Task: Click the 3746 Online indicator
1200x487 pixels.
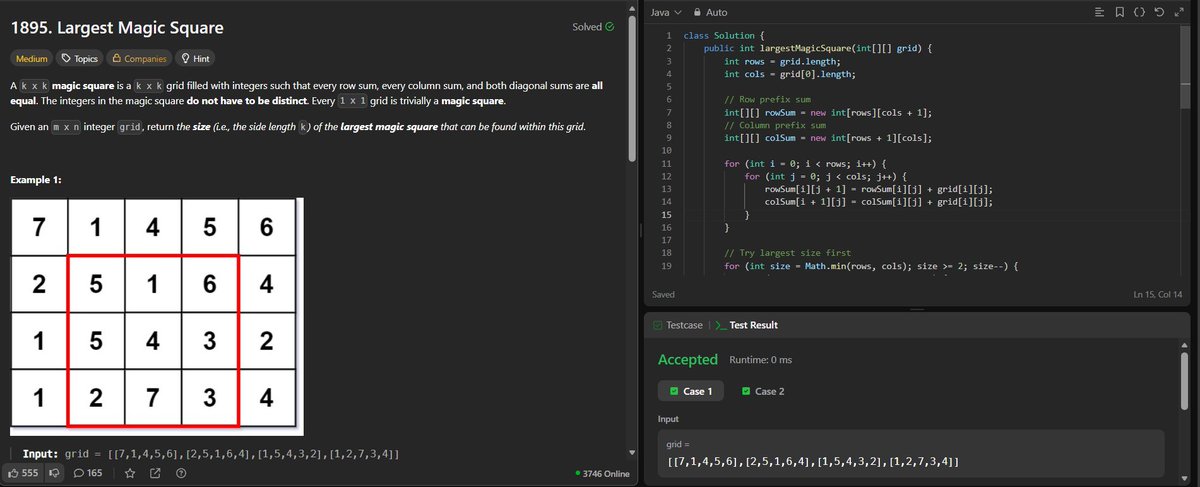Action: 603,473
